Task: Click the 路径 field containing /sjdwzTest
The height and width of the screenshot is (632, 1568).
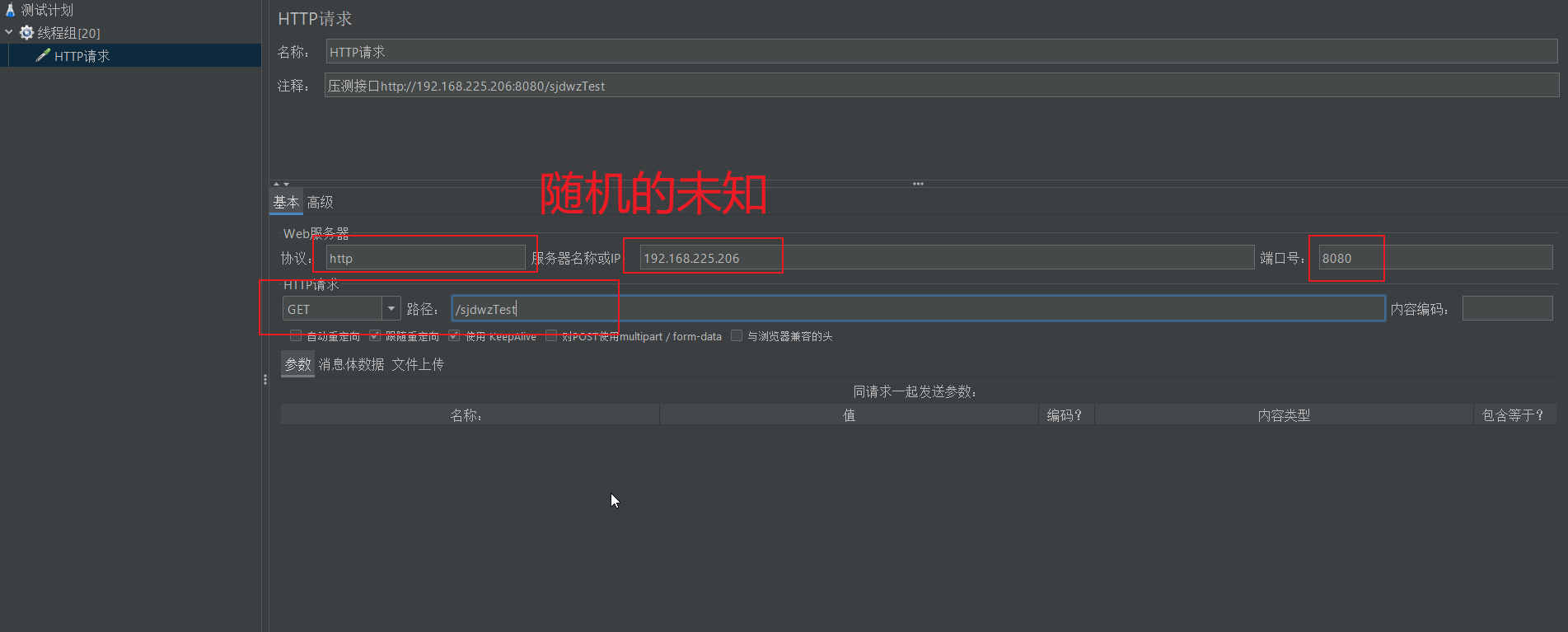Action: point(918,309)
